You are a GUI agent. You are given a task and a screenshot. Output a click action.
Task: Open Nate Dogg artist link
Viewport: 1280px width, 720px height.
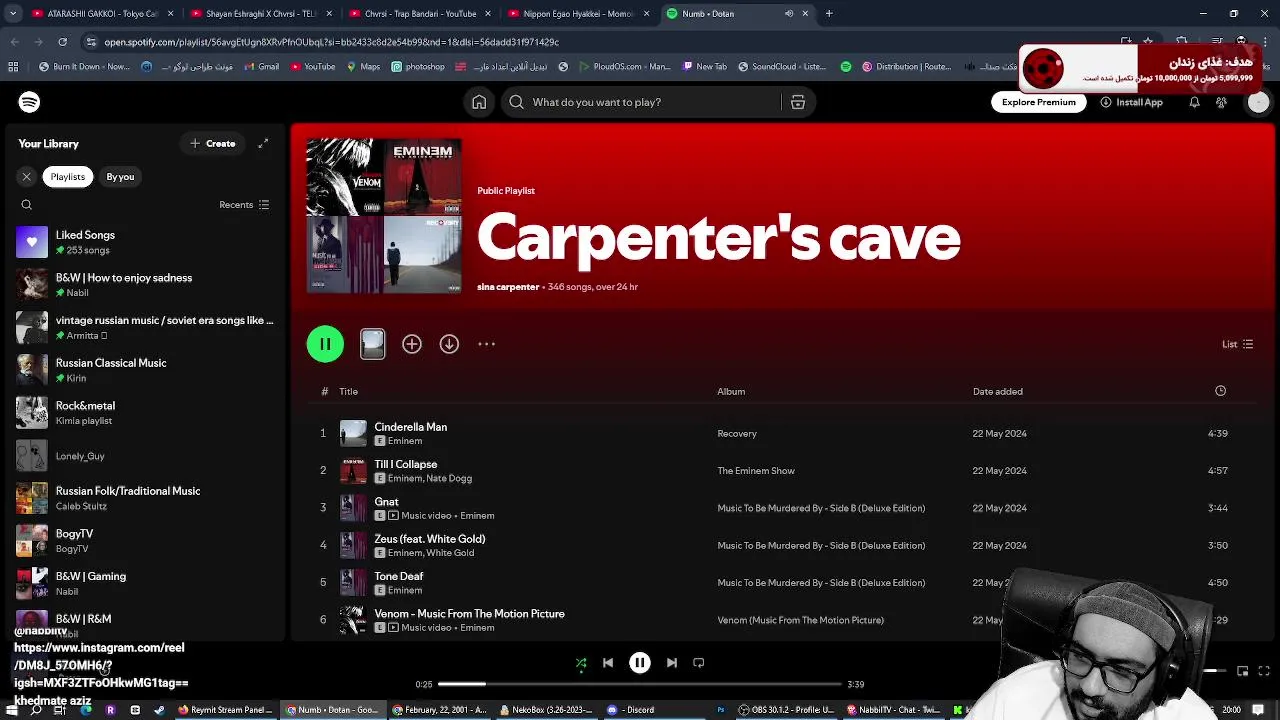tap(449, 478)
